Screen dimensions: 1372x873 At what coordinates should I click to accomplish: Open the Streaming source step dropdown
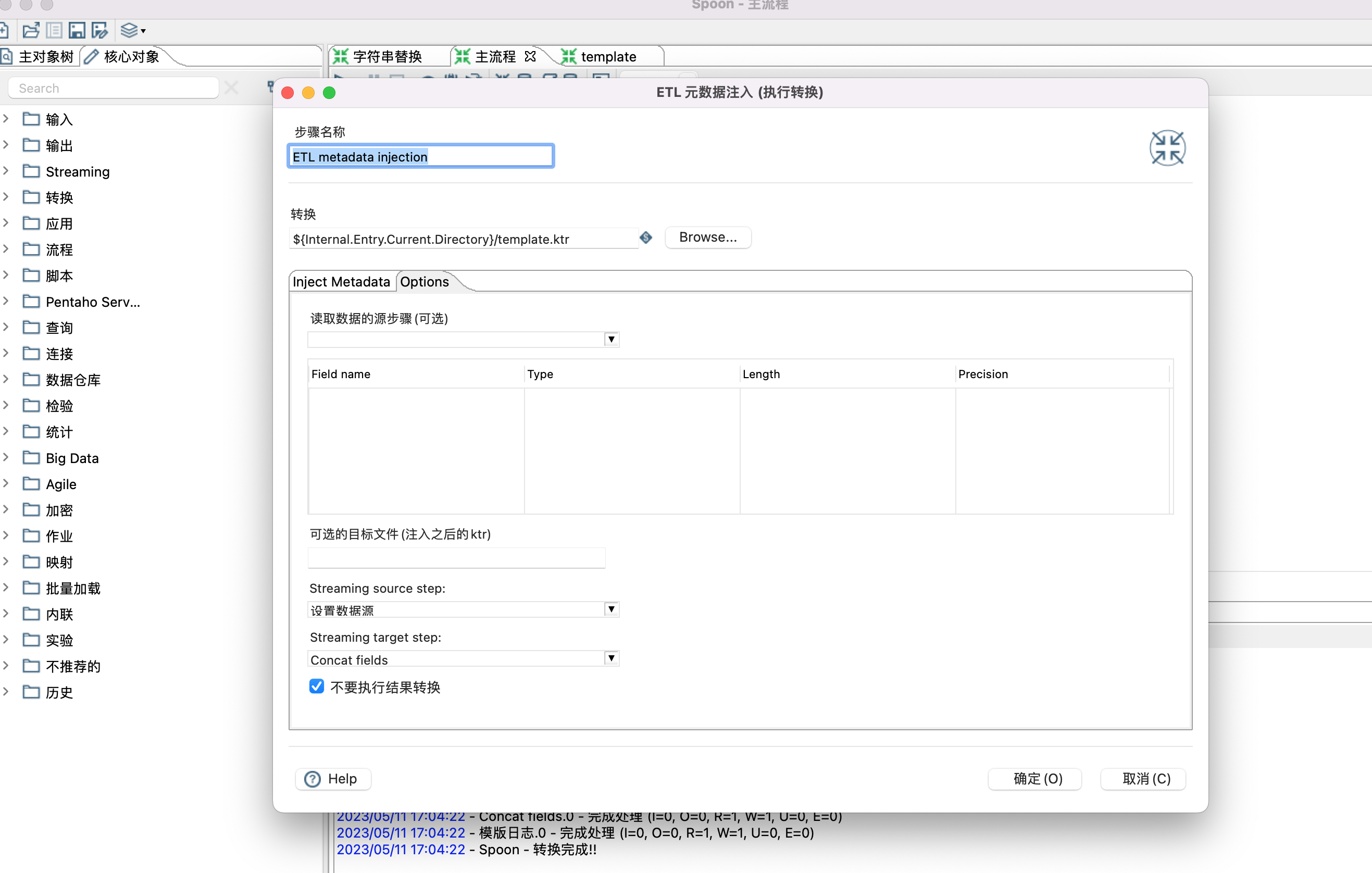click(611, 610)
